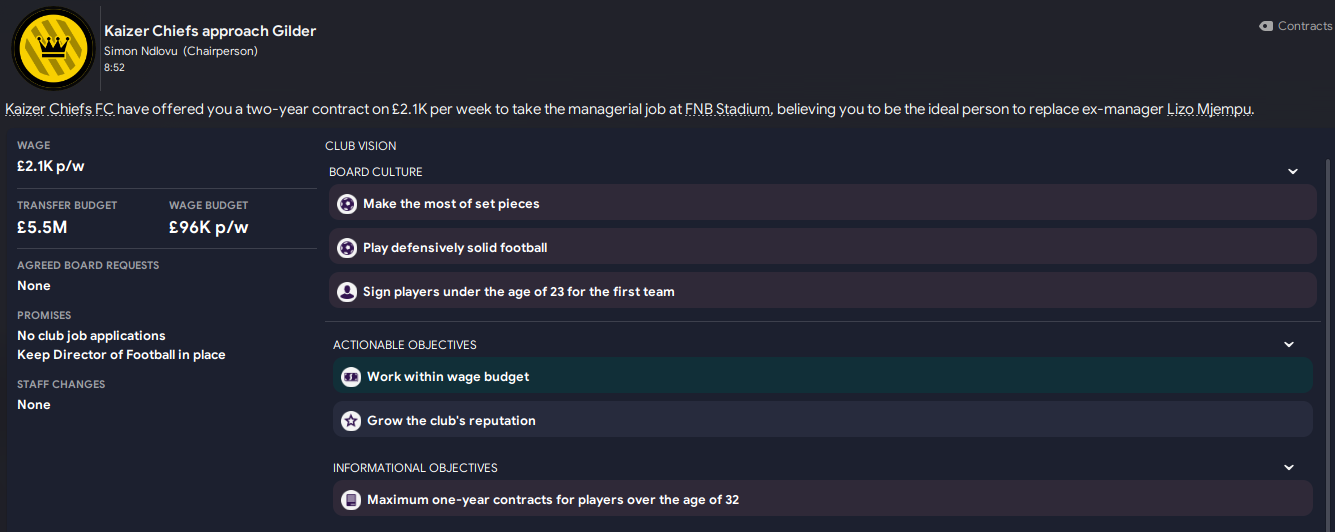
Task: Collapse the Informational Objectives section
Action: click(1289, 468)
